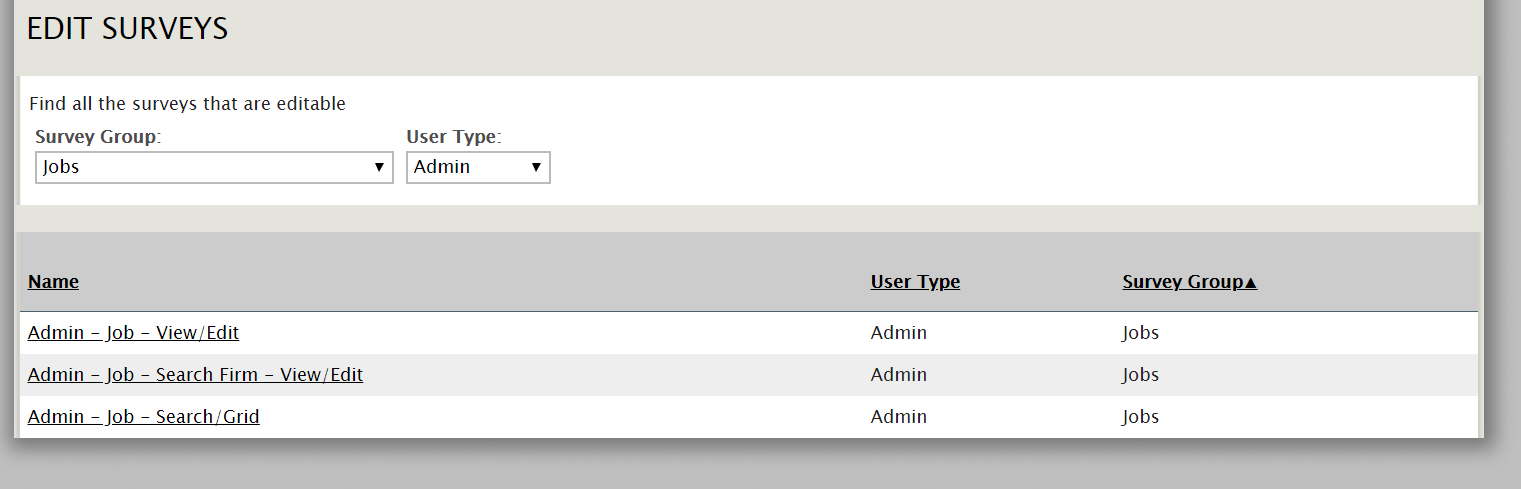Sort by the User Type column header
The width and height of the screenshot is (1521, 489).
click(915, 282)
